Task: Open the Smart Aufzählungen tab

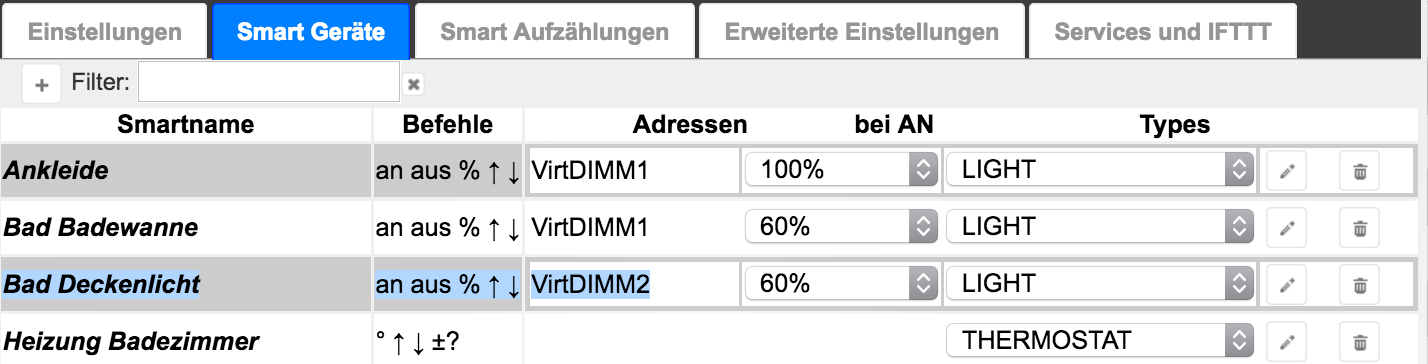Action: [x=555, y=32]
